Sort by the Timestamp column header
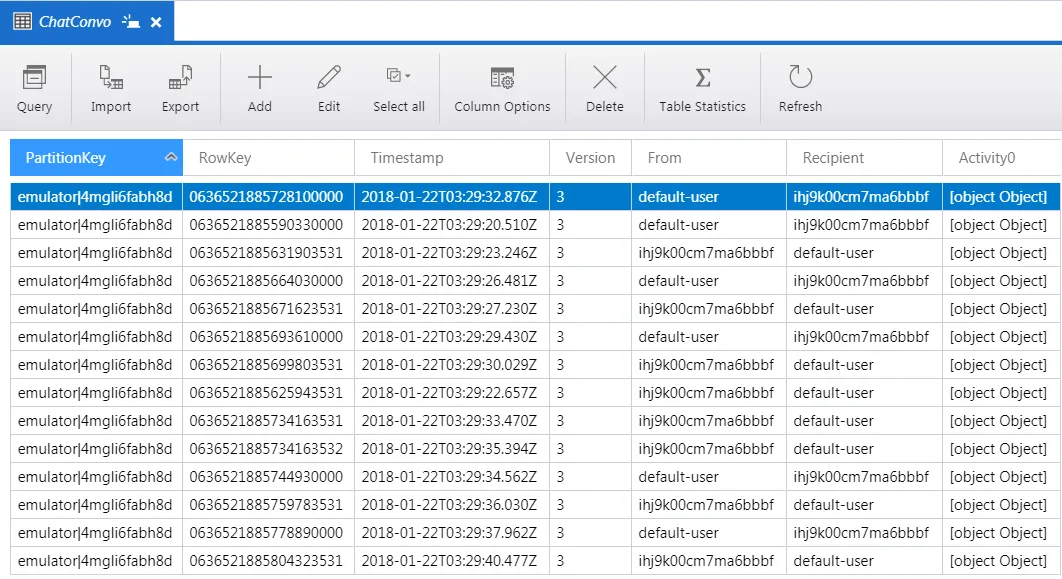The image size is (1062, 579). click(452, 158)
